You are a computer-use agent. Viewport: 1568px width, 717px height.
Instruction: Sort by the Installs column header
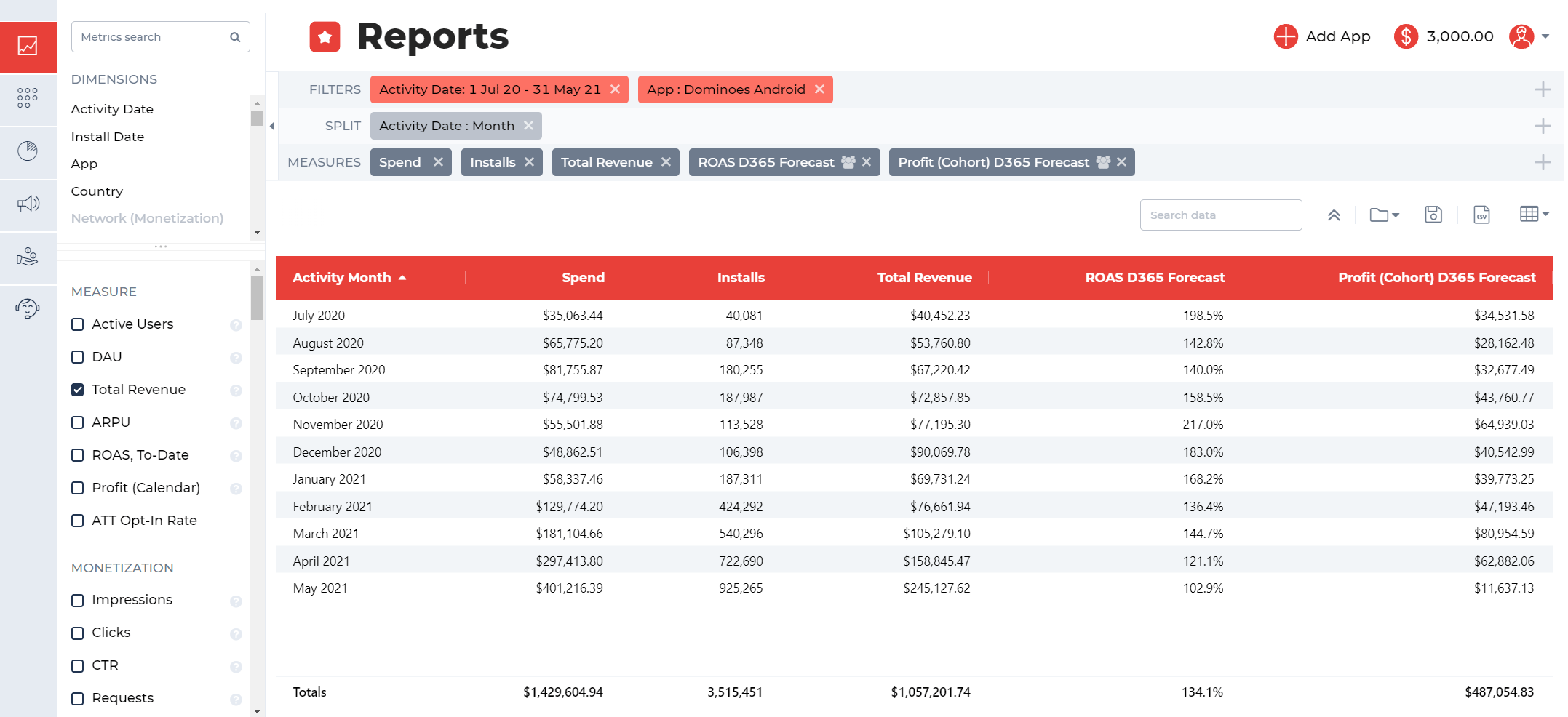tap(741, 277)
